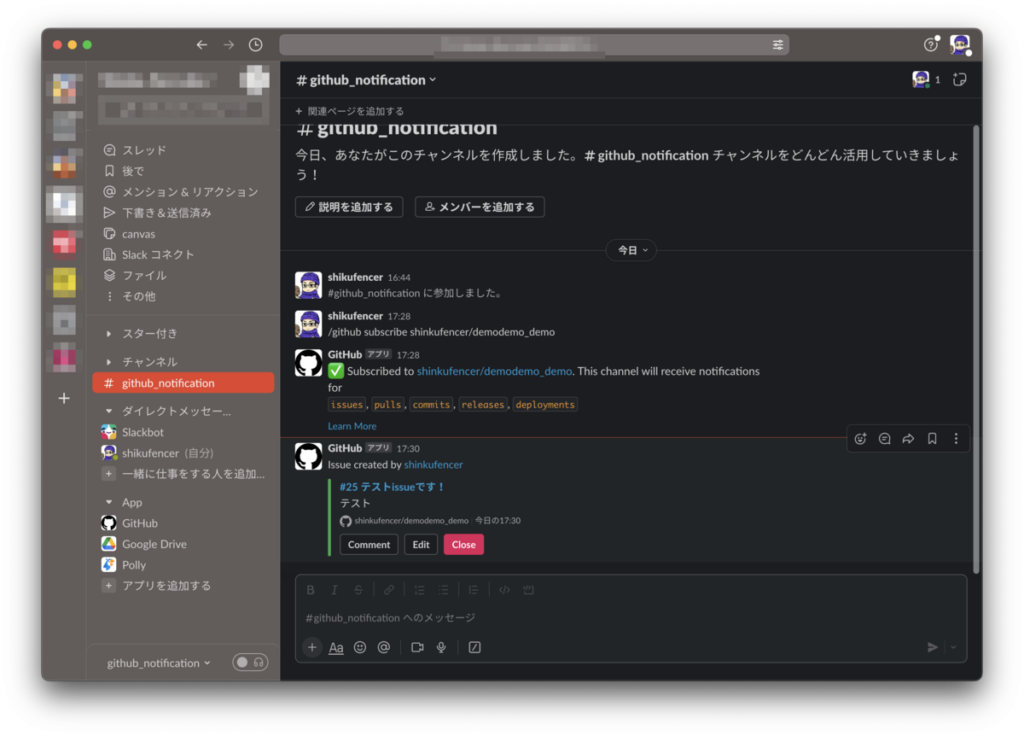Insert code formatting in composer
This screenshot has width=1024, height=736.
click(x=504, y=590)
